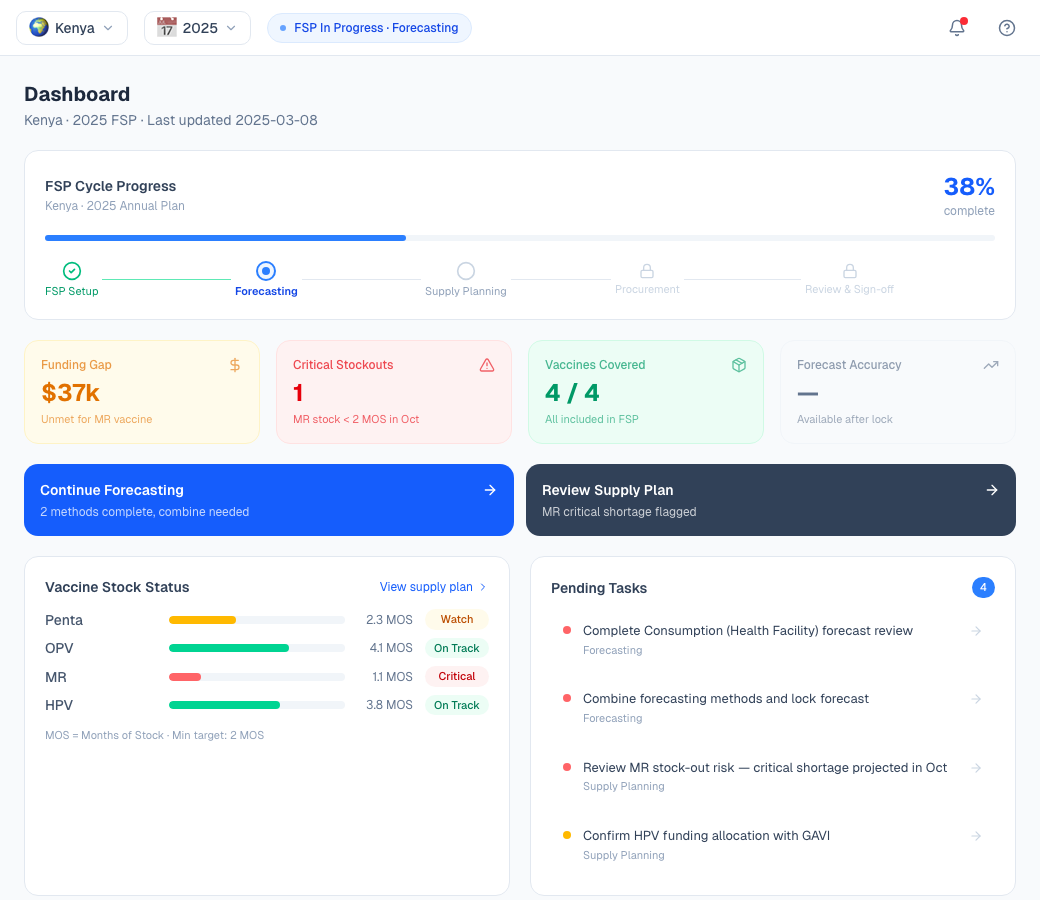Click Review Supply Plan button
1040x900 pixels.
pos(771,500)
